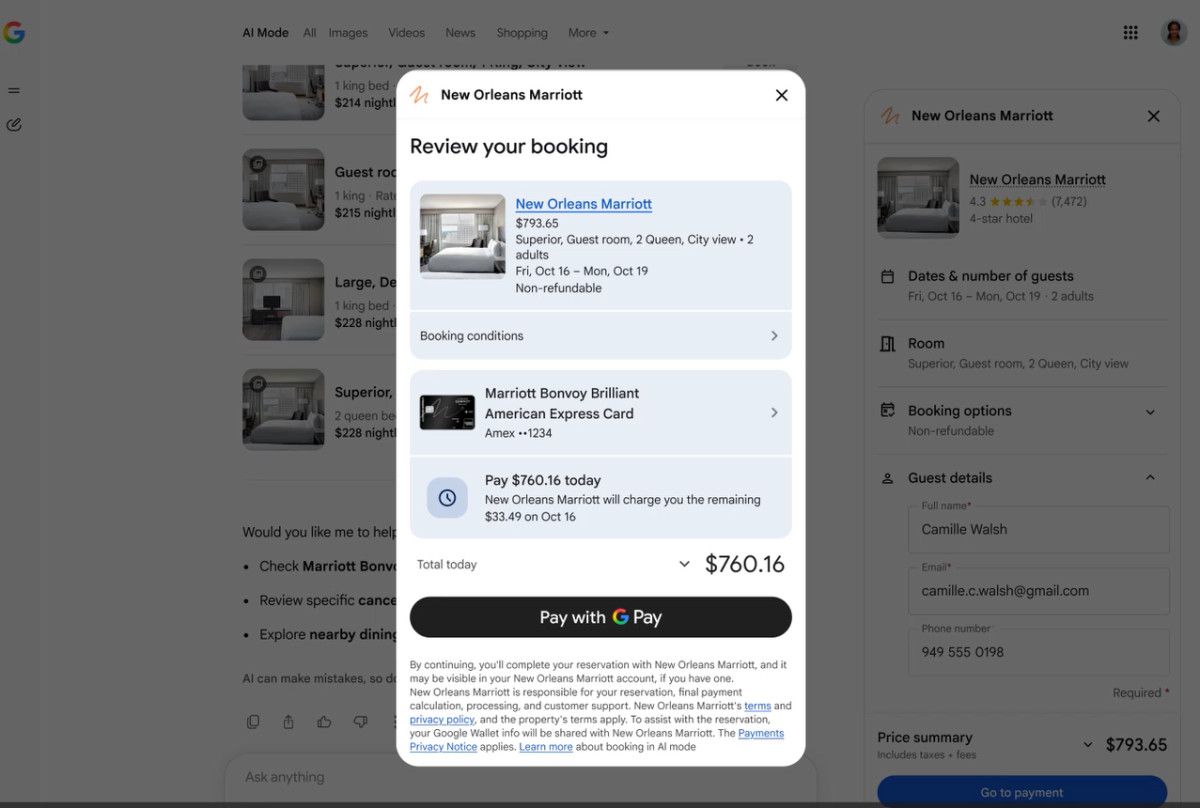This screenshot has width=1200, height=808.
Task: Click the calendar icon next to Dates
Action: [x=887, y=276]
